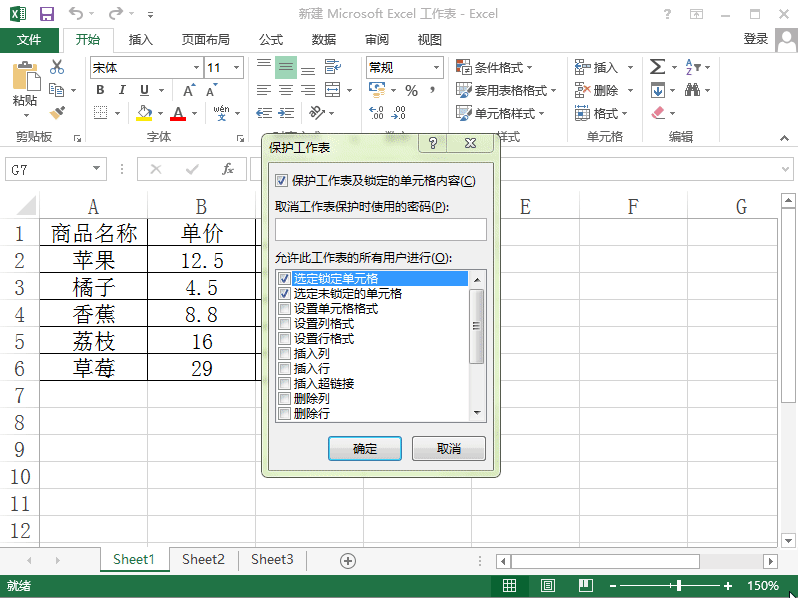798x598 pixels.
Task: Click the percent style icon
Action: (x=411, y=91)
